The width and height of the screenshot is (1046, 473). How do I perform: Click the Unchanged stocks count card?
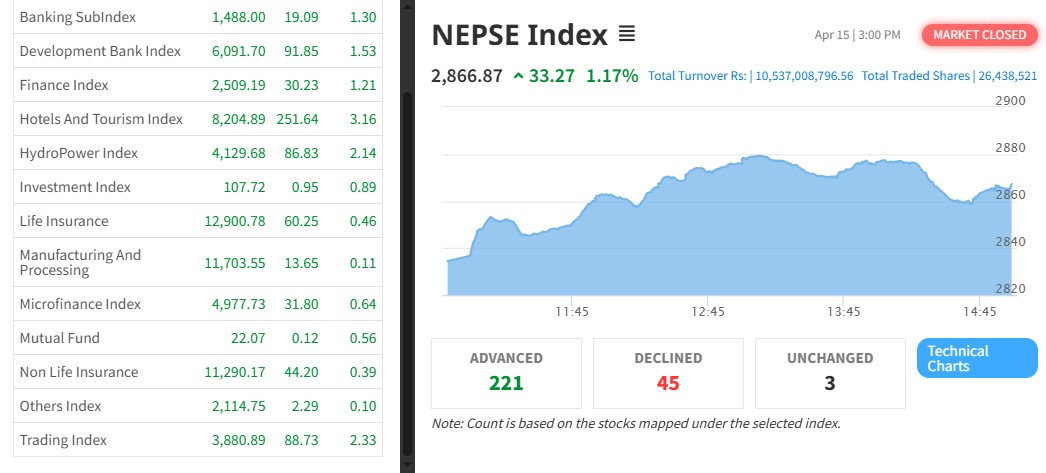coord(830,372)
